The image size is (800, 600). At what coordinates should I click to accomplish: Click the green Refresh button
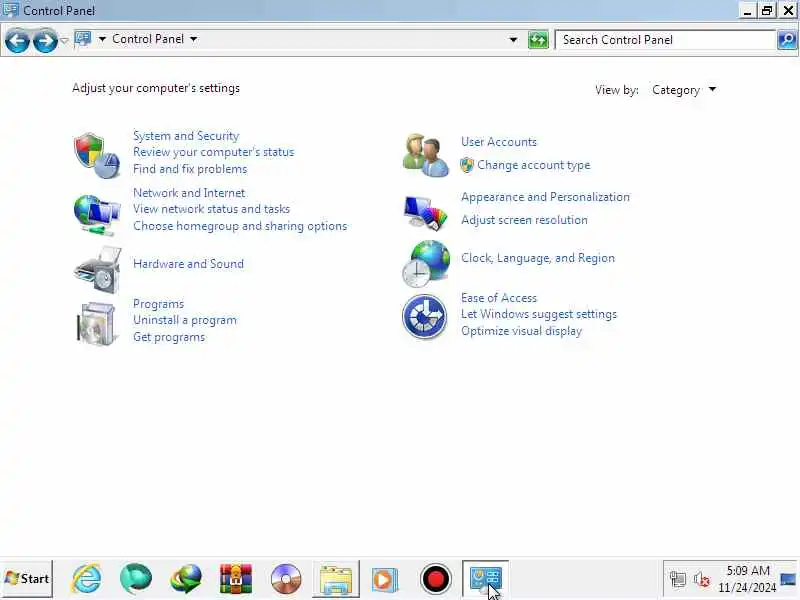point(538,39)
